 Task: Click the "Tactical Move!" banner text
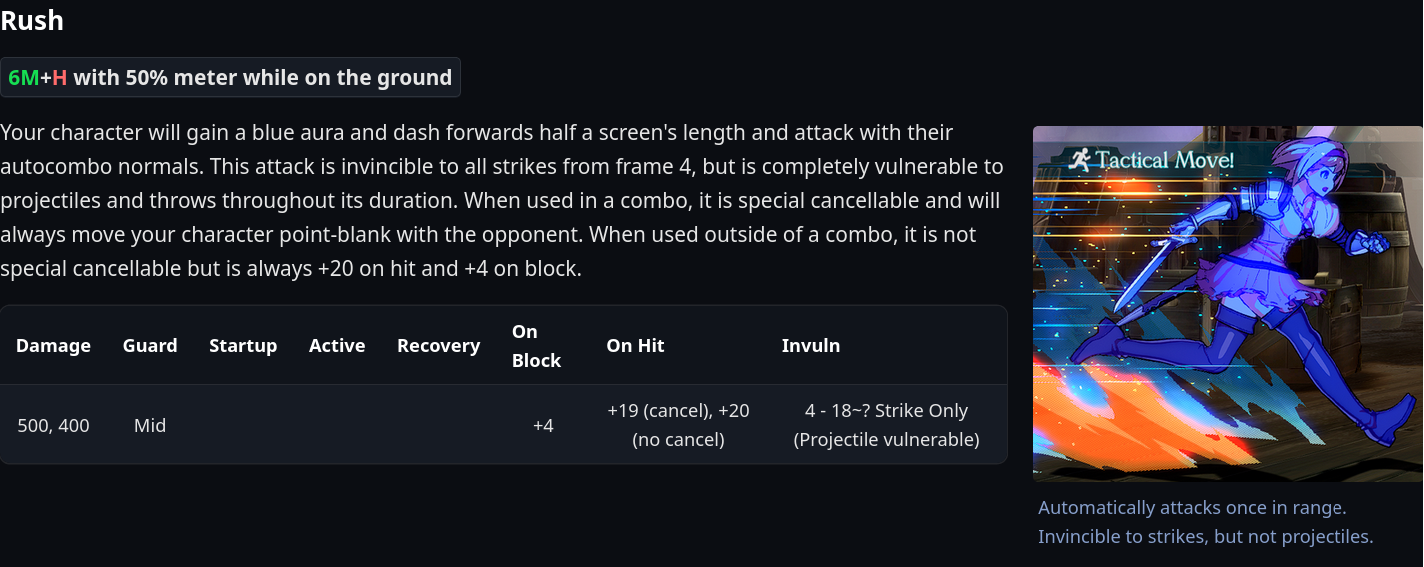coord(1165,160)
